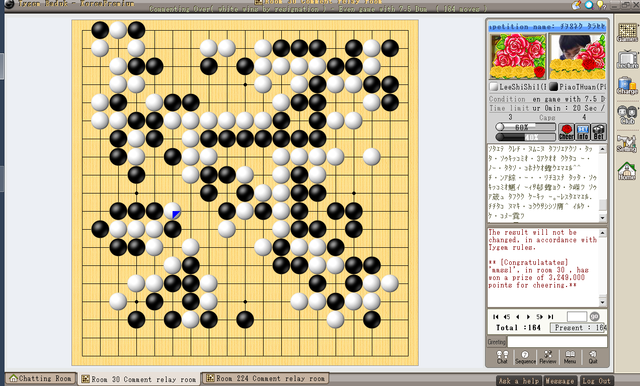This screenshot has width=640, height=386.
Task: Click the Time limit row text
Action: pos(547,108)
